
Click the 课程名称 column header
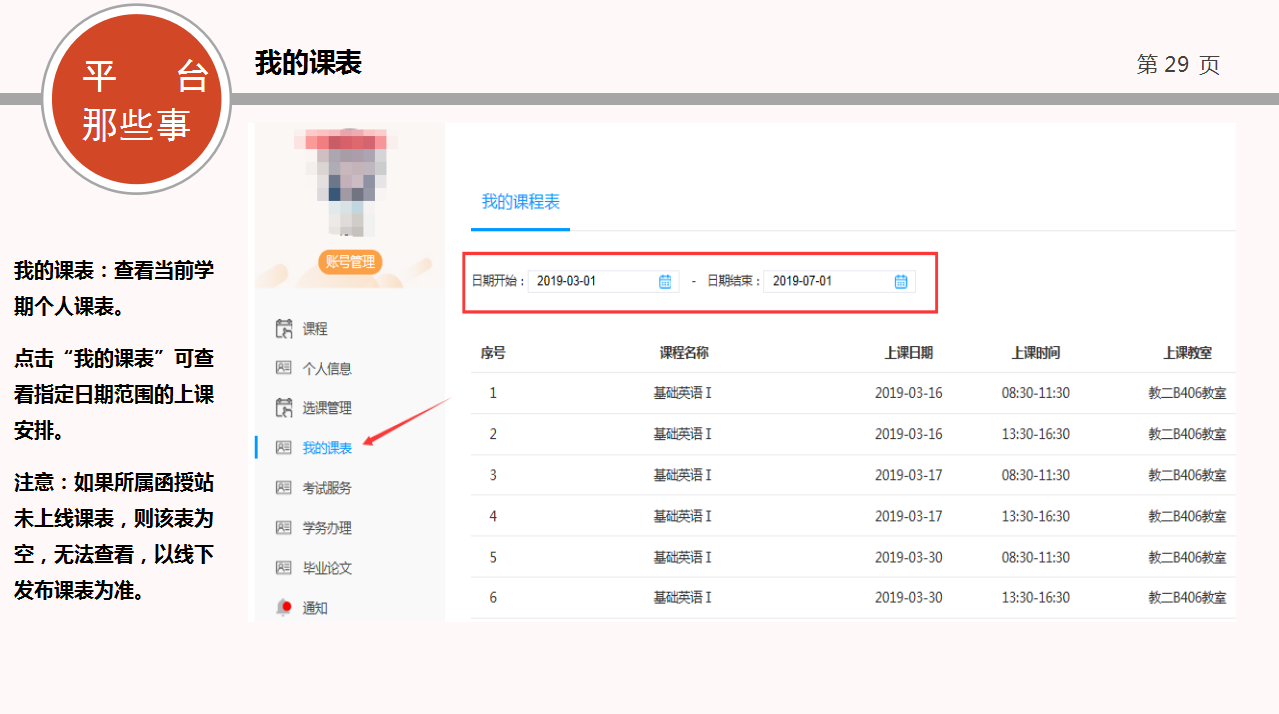[684, 353]
